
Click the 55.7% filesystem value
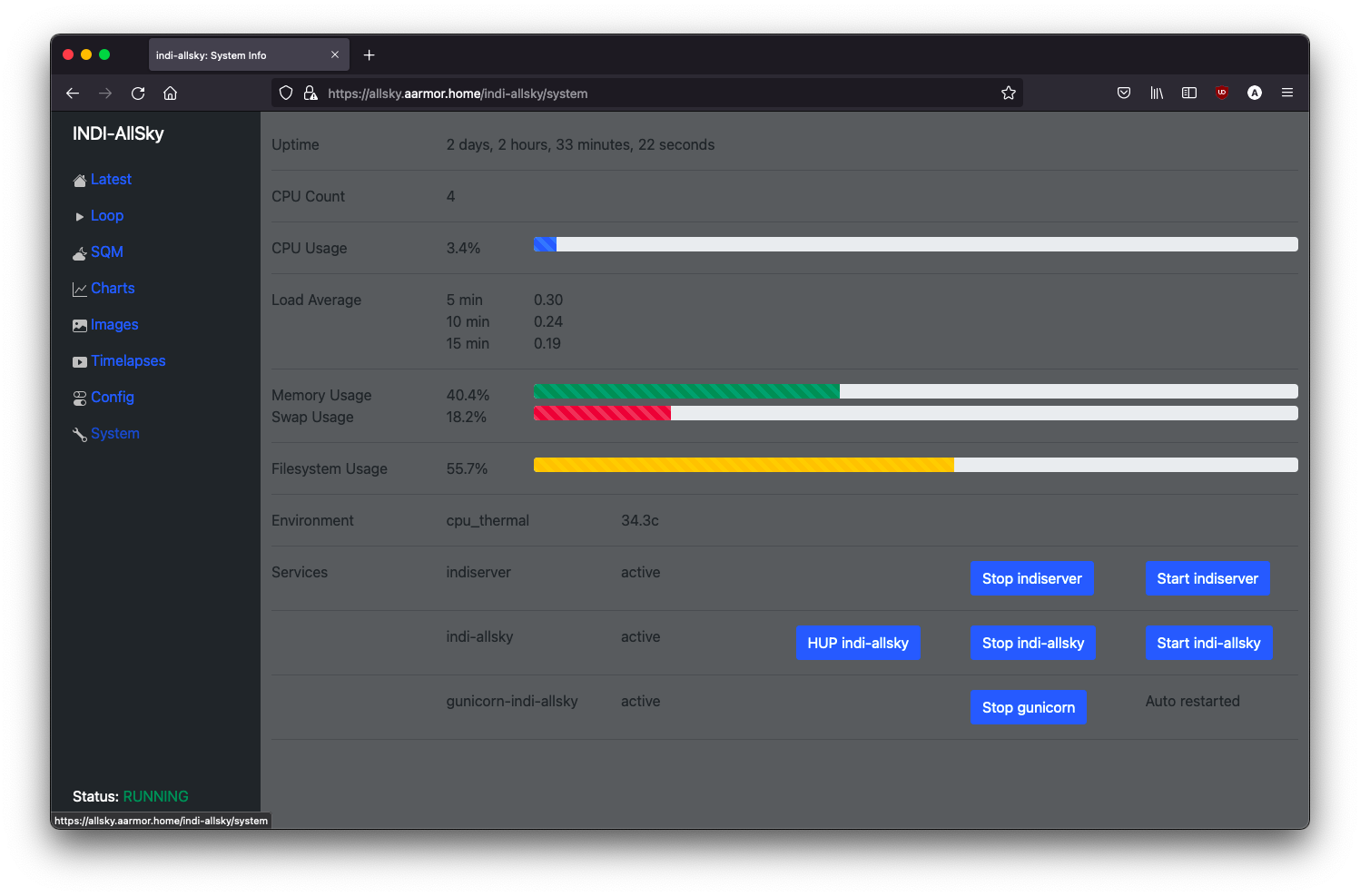467,468
